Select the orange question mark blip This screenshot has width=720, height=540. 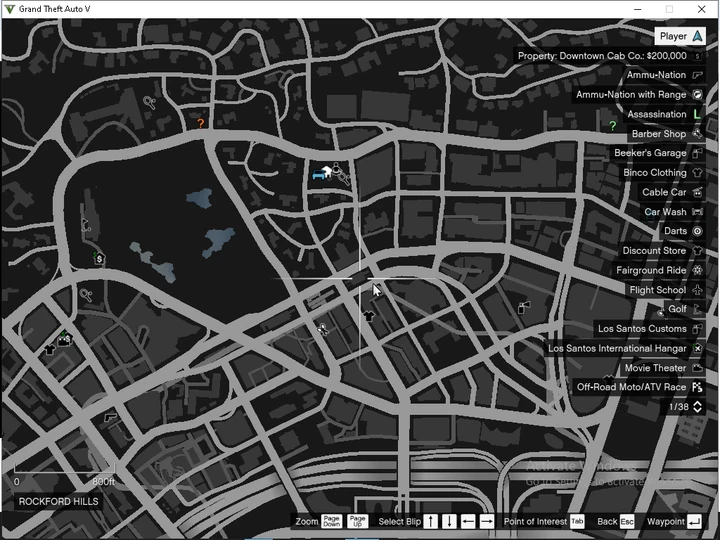click(200, 123)
